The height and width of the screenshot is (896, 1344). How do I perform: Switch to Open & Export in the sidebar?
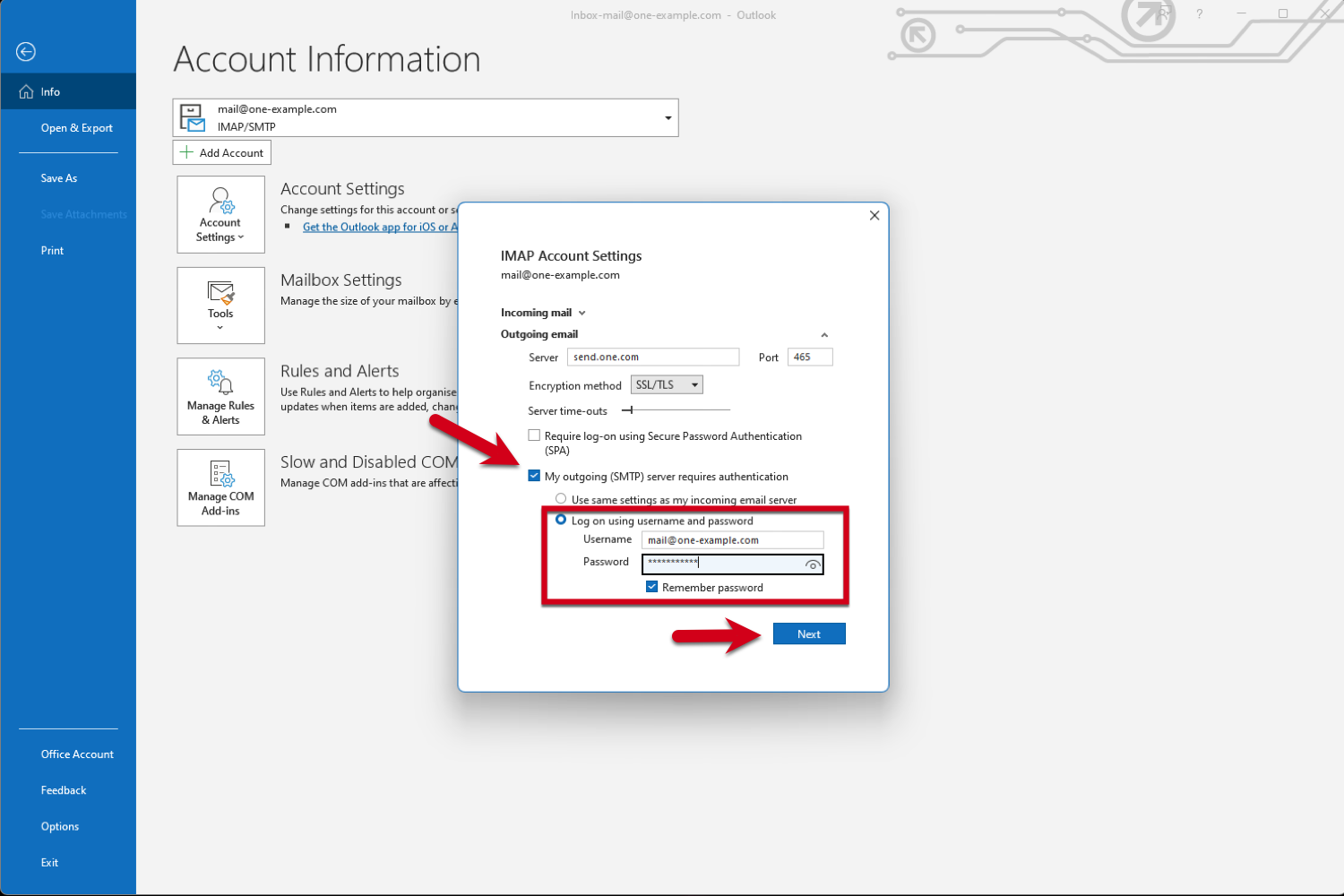point(76,127)
